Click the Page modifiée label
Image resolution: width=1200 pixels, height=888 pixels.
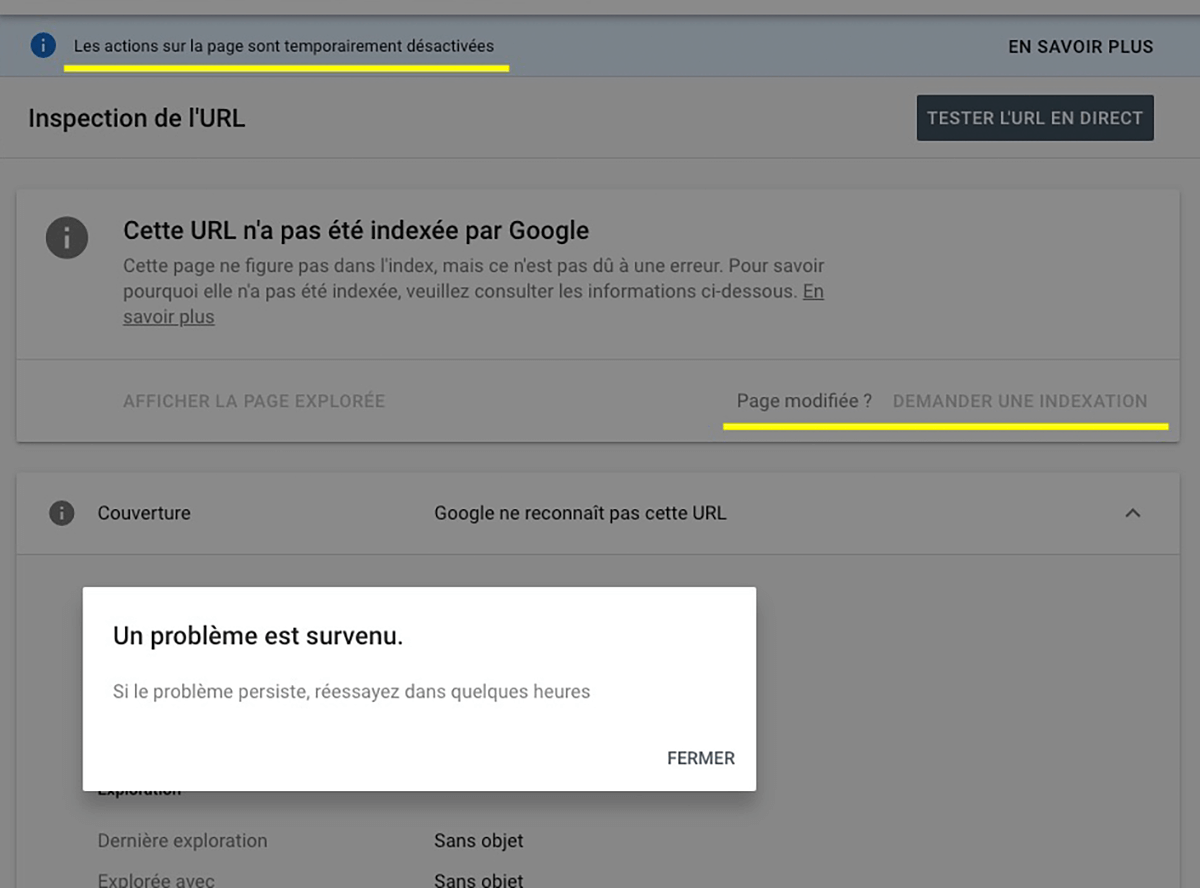point(803,400)
